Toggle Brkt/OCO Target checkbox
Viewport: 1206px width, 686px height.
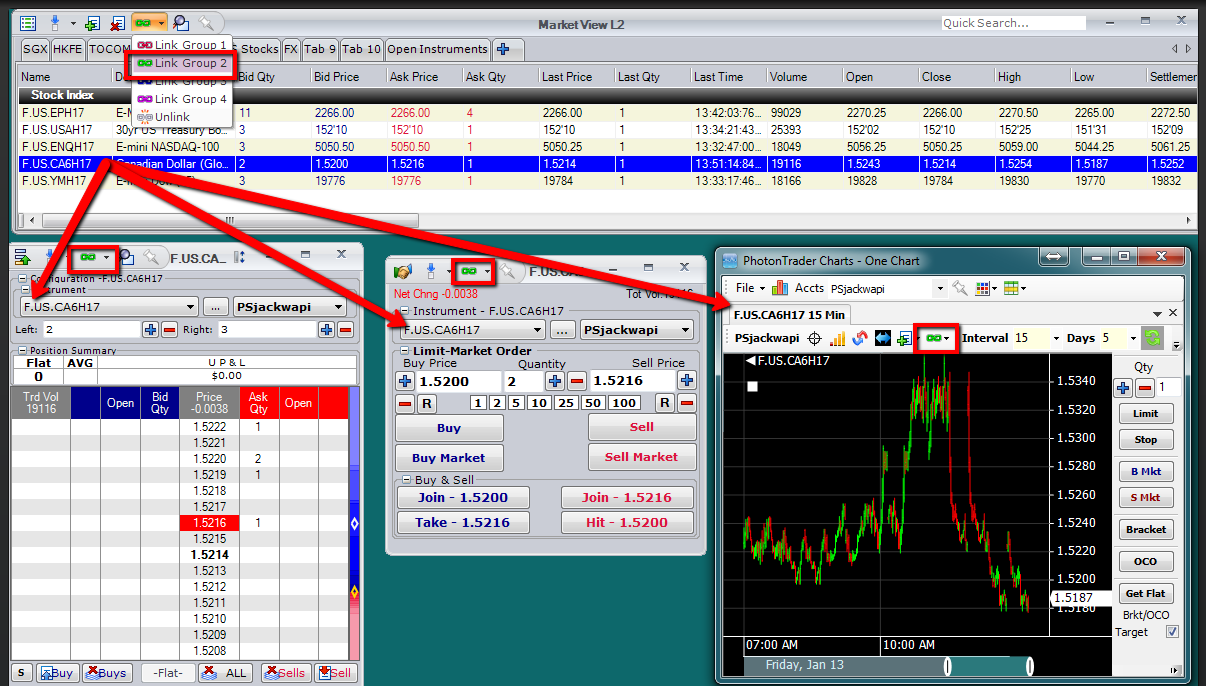1172,632
